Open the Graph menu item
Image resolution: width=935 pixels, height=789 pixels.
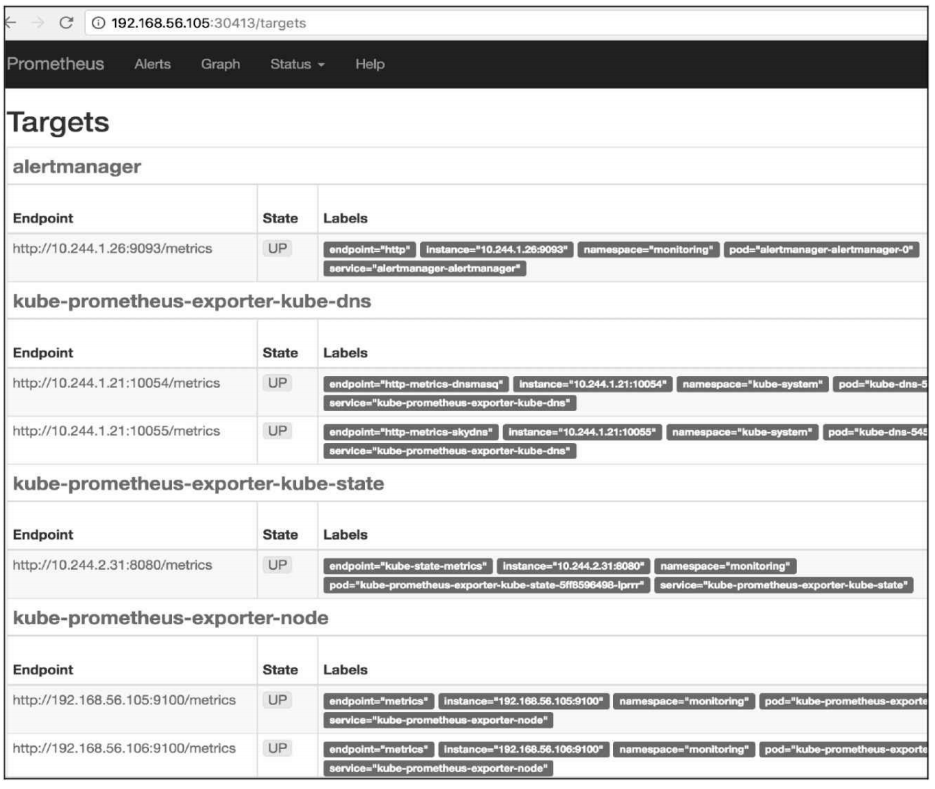[x=221, y=64]
